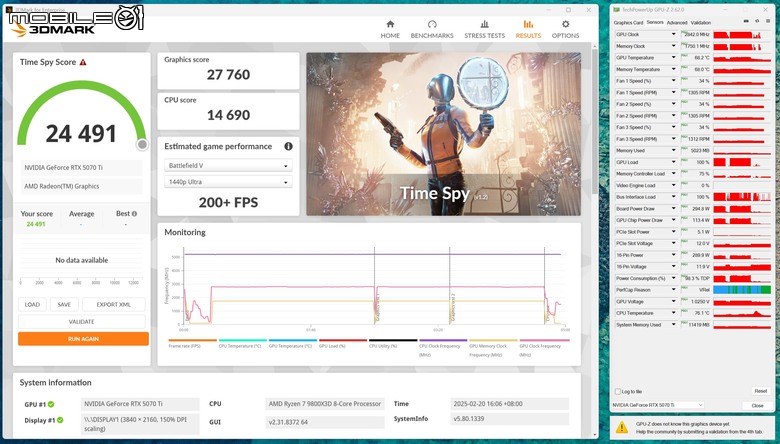Click the orange RUN AGAIN button
This screenshot has width=780, height=444.
click(x=83, y=339)
